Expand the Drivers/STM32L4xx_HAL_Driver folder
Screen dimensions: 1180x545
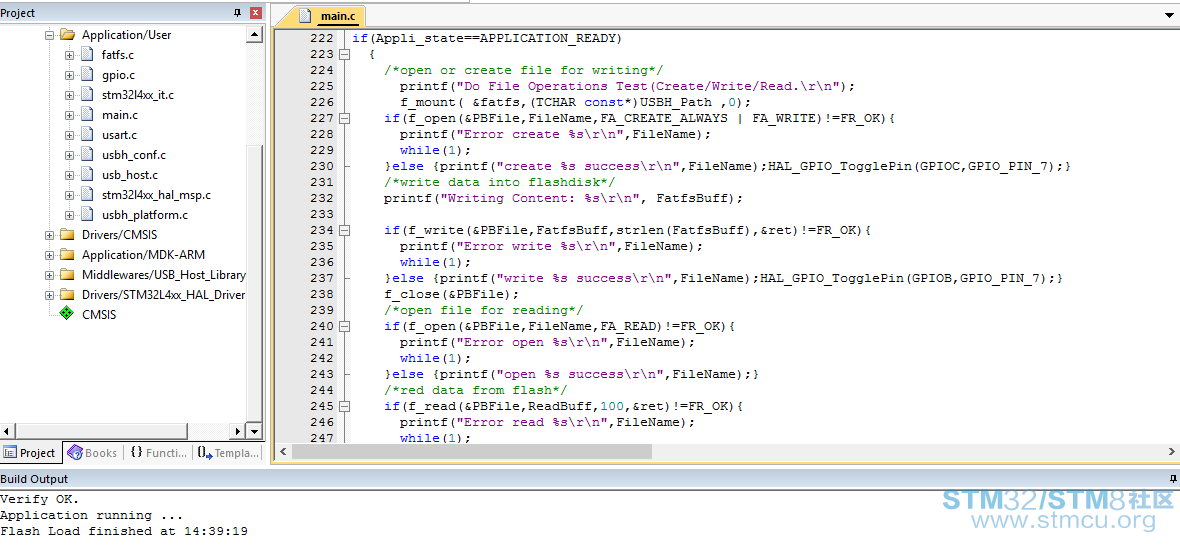click(50, 294)
